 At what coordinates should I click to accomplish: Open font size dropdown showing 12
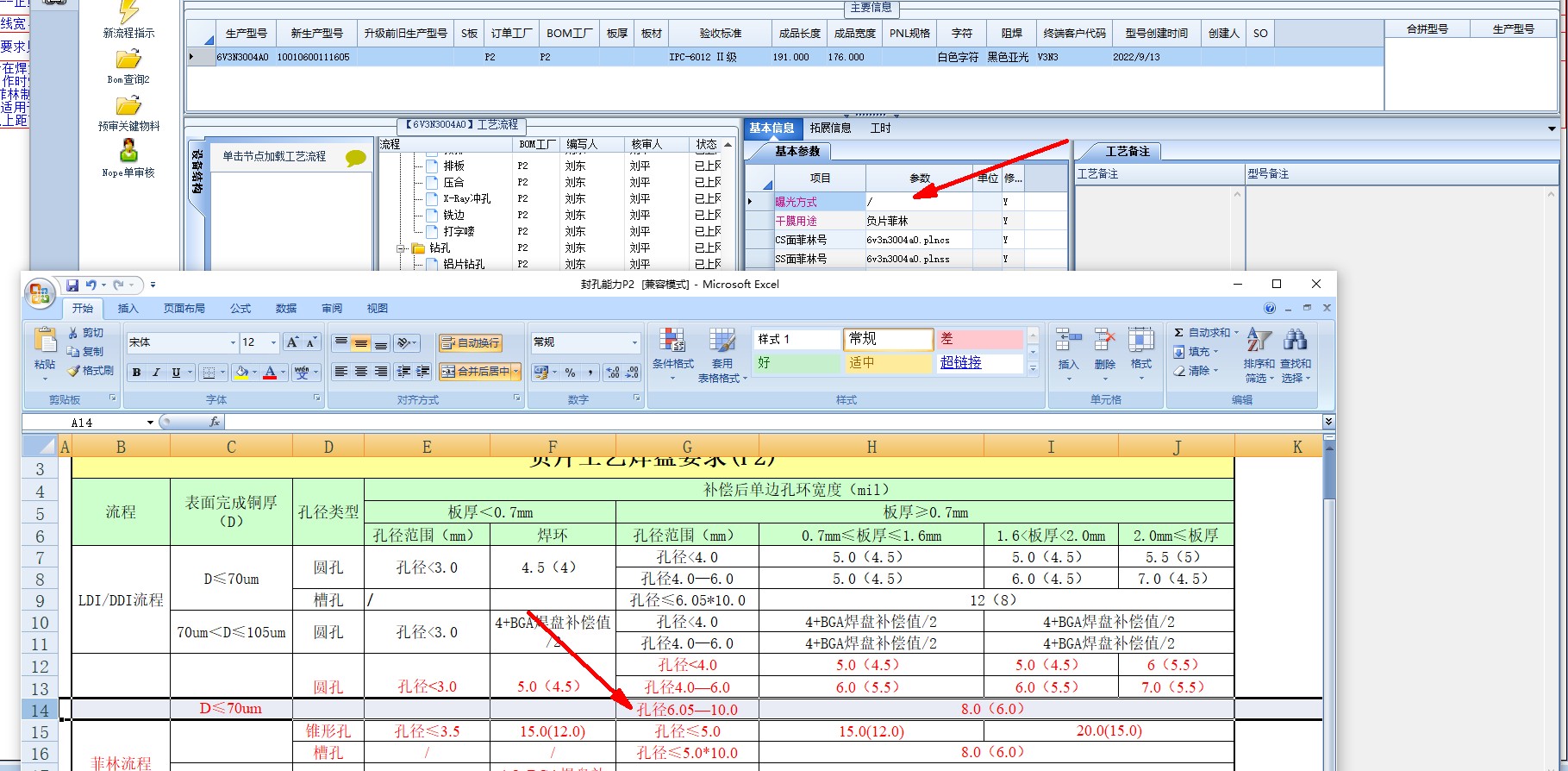point(274,342)
